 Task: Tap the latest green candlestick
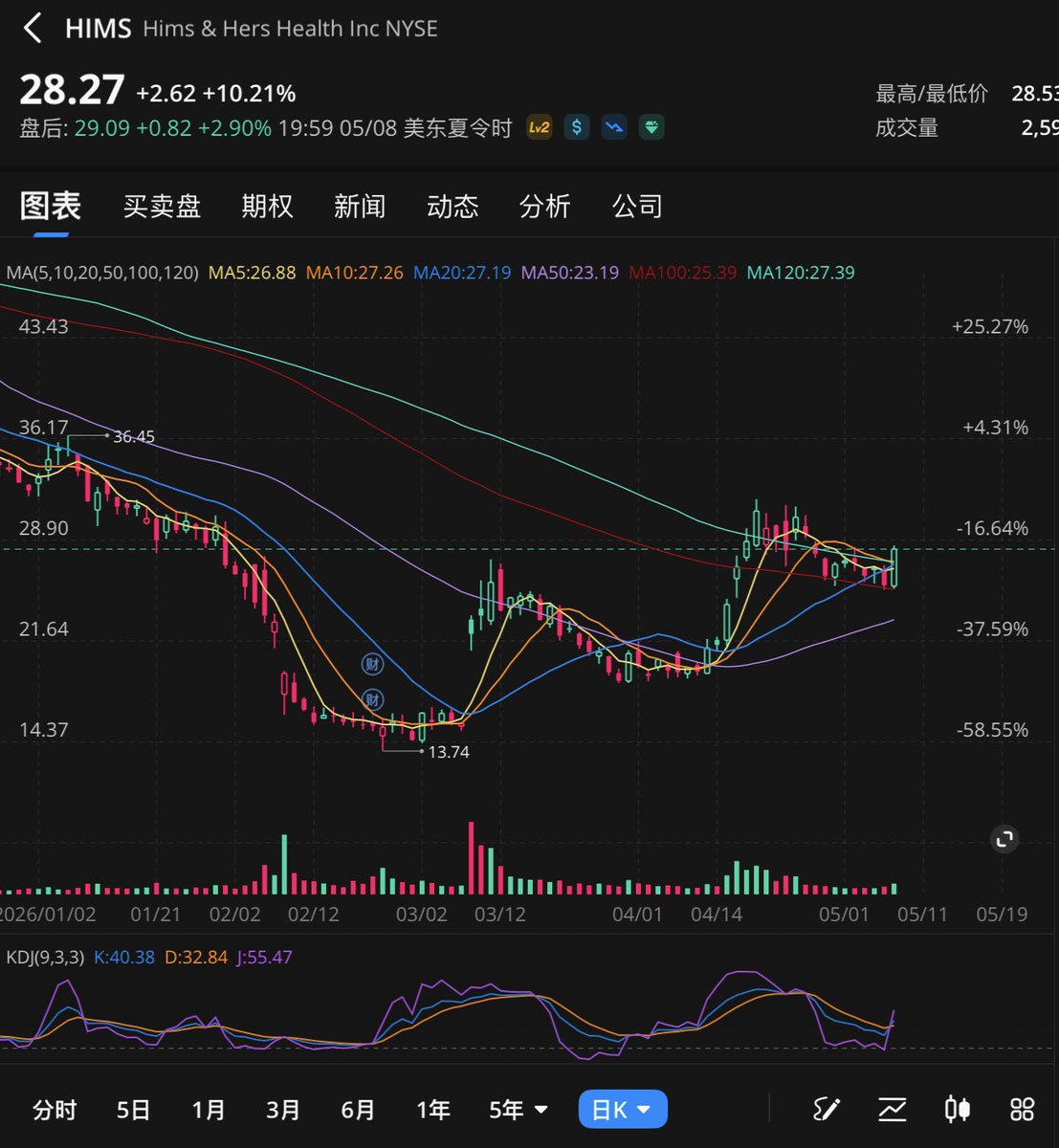click(x=894, y=566)
